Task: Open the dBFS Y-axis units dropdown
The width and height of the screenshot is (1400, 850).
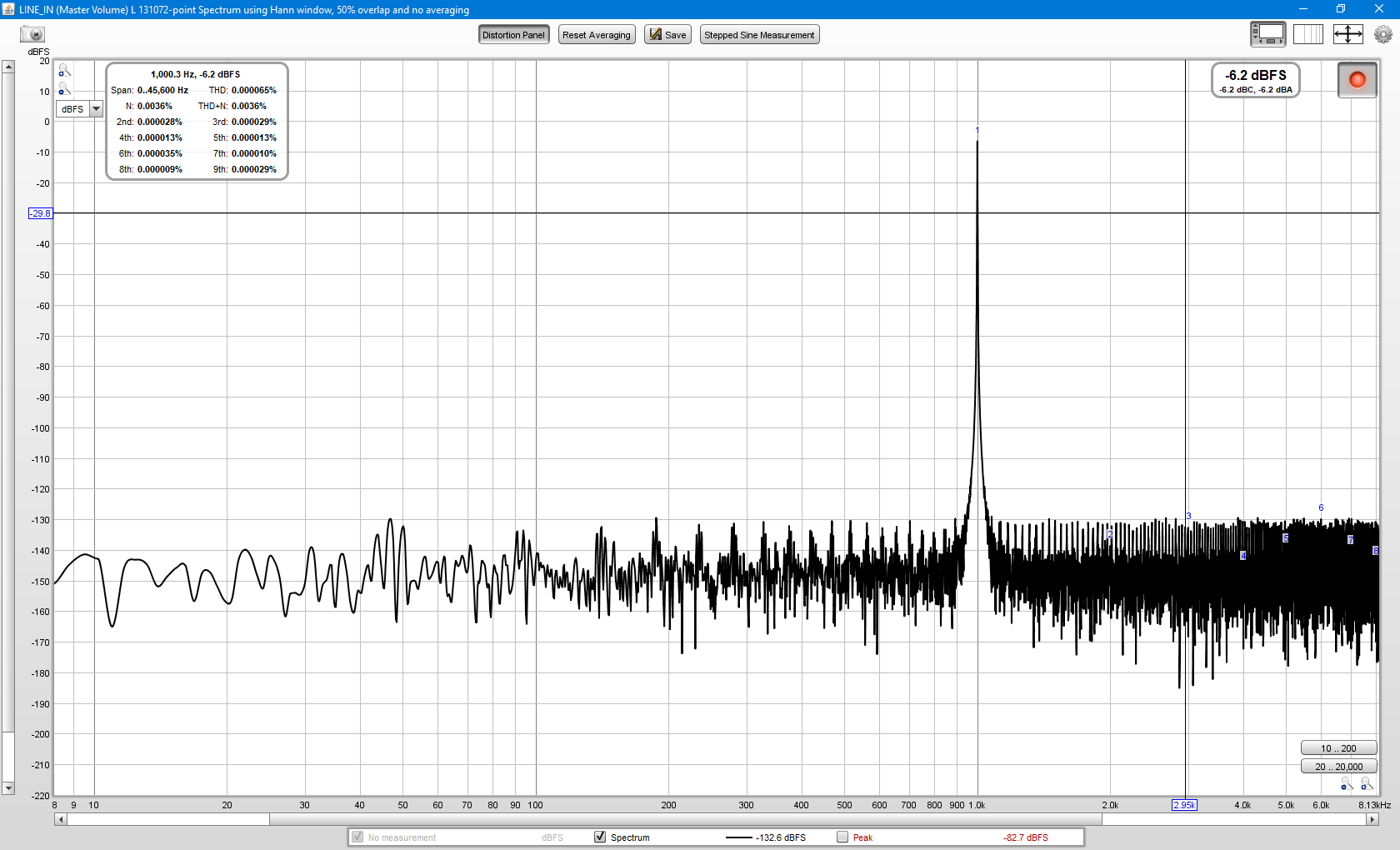Action: tap(96, 109)
